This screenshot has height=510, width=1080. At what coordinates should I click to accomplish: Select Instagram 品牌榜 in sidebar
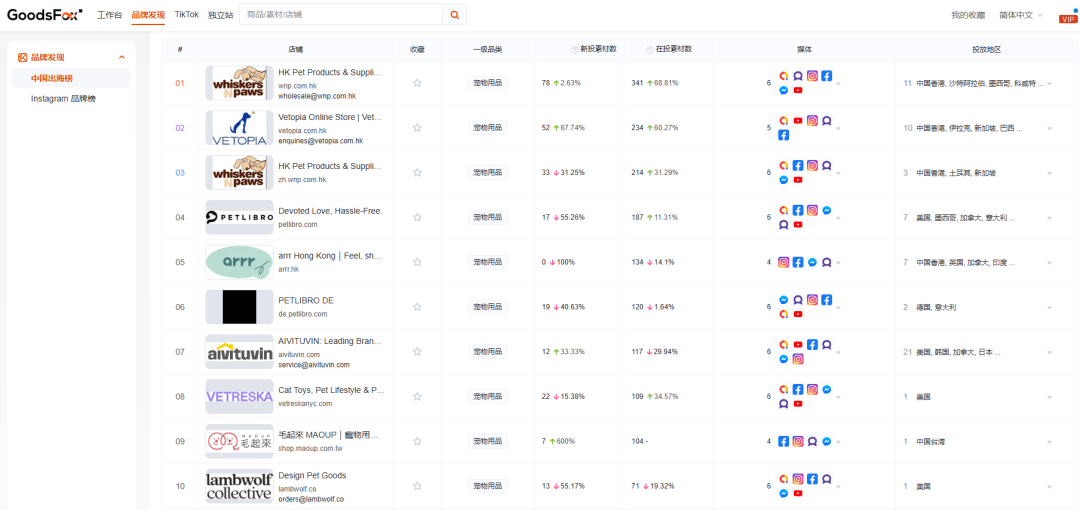[70, 99]
